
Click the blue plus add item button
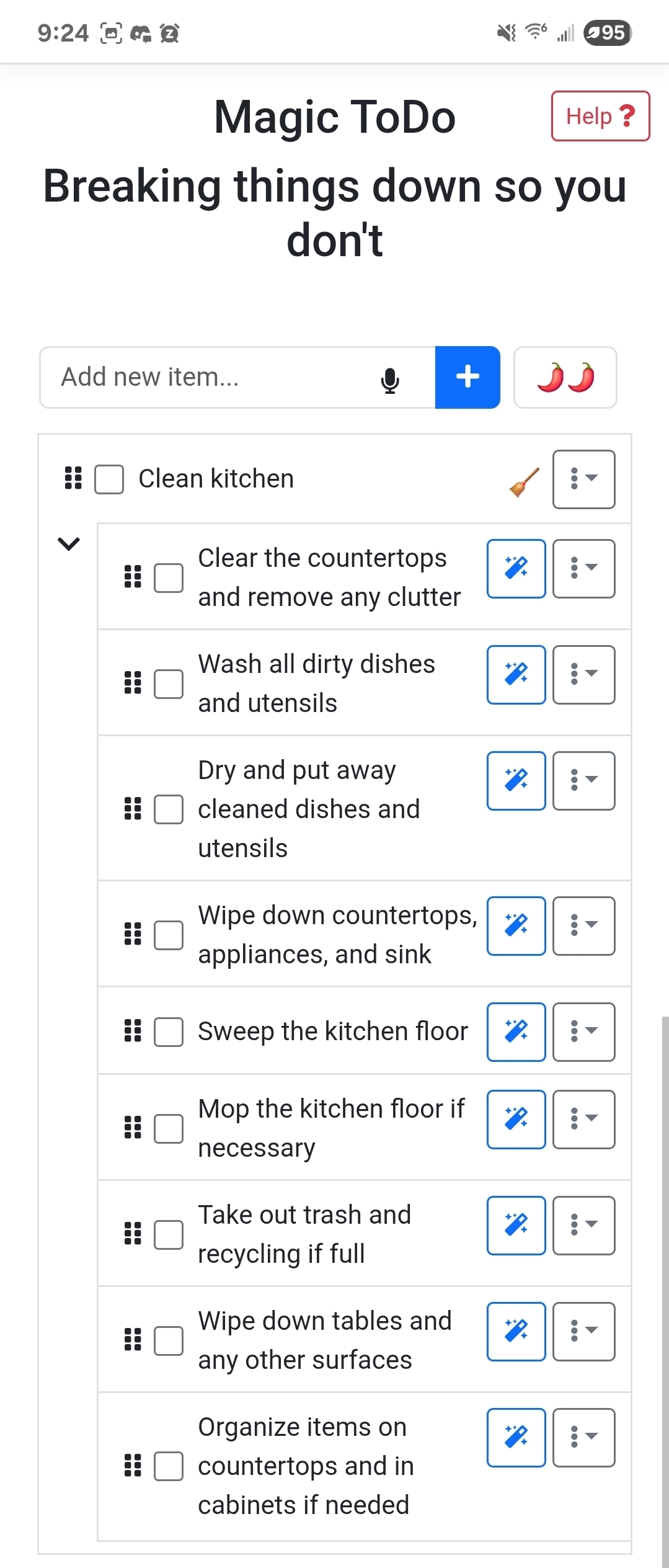[x=467, y=377]
